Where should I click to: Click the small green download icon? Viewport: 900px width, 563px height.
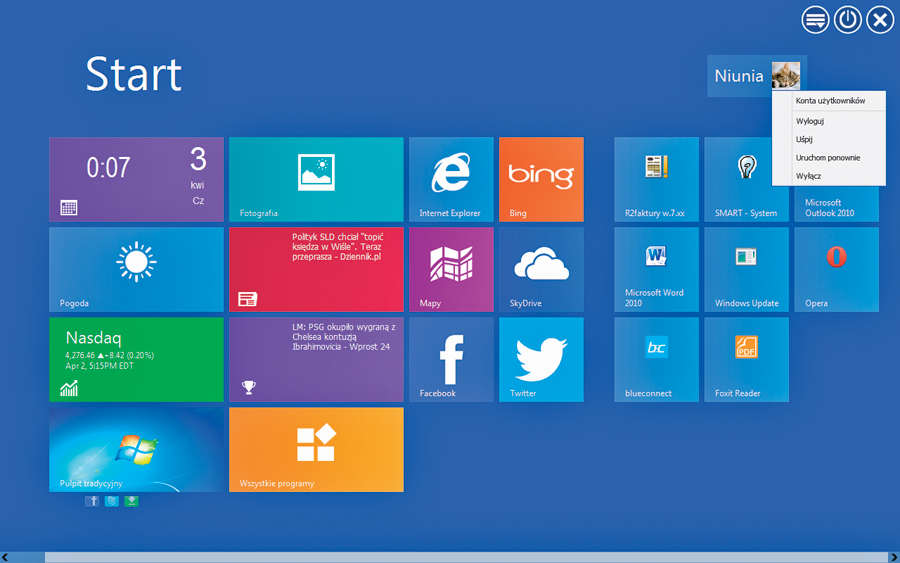131,501
